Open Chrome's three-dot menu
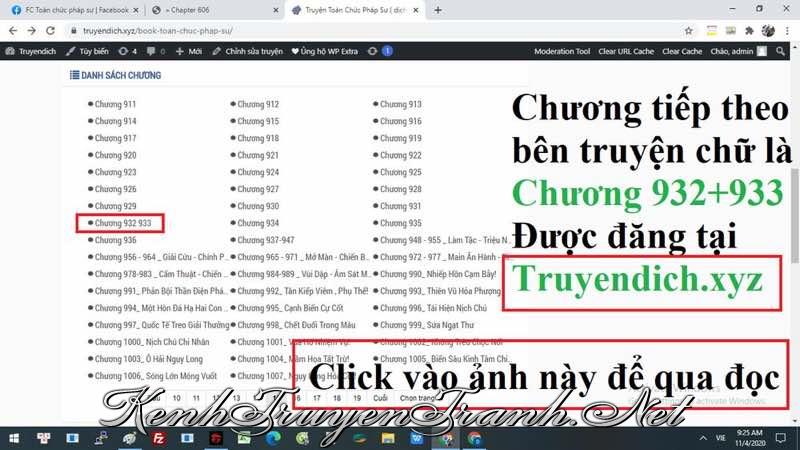Viewport: 800px width, 450px height. click(x=787, y=31)
